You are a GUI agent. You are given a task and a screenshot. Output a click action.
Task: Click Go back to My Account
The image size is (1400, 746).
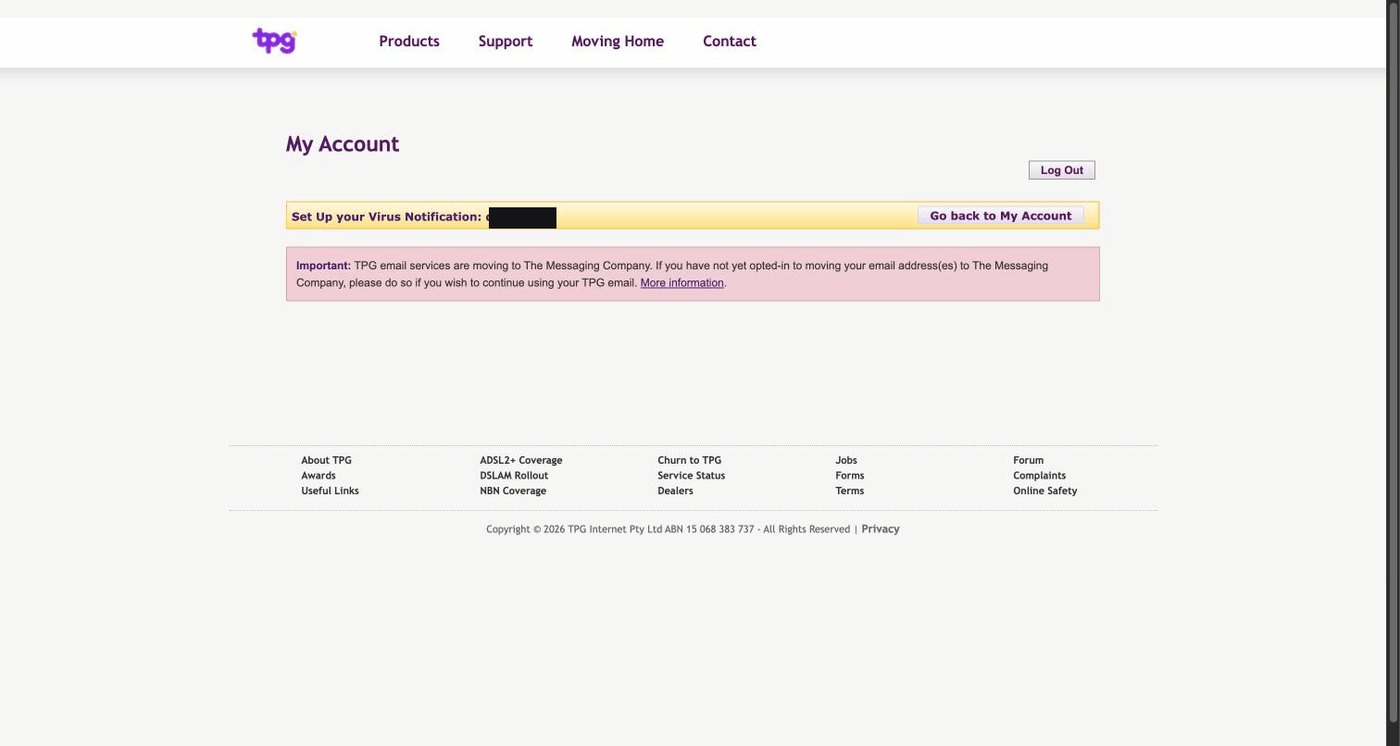point(1000,216)
